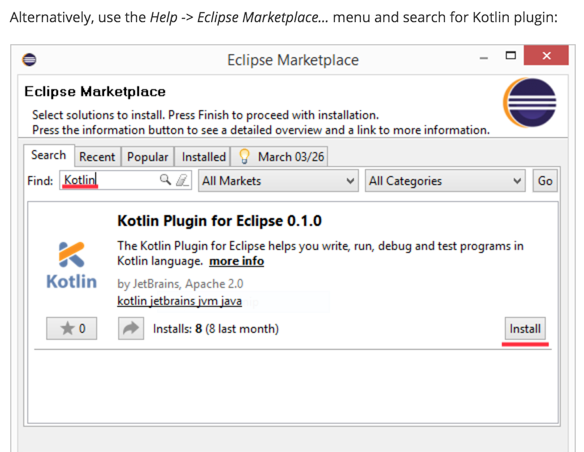Clear the Find field with eraser icon

click(x=182, y=180)
